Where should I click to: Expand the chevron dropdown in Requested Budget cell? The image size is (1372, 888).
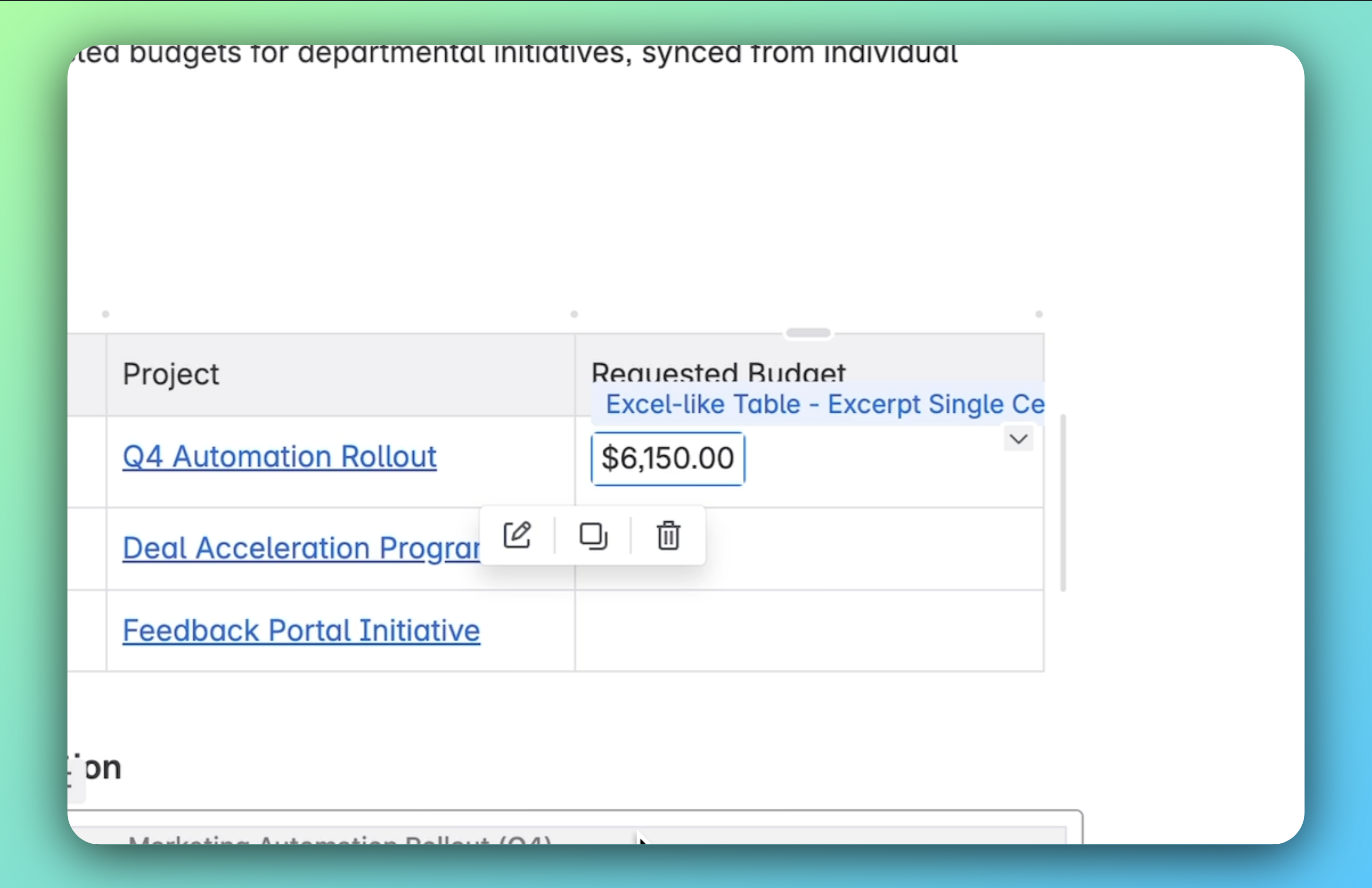click(x=1018, y=440)
